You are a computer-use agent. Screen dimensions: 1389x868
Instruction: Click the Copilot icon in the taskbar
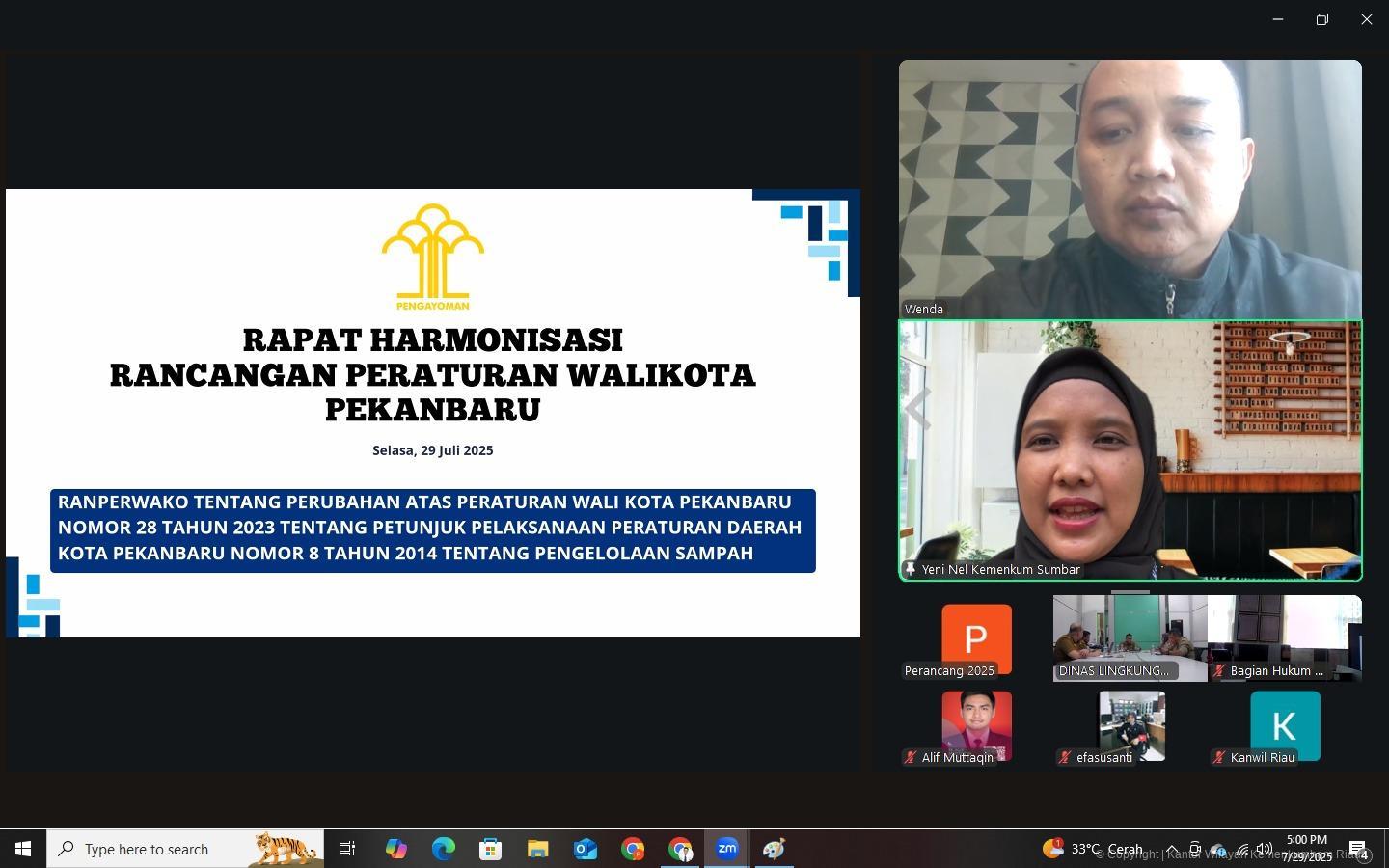point(395,849)
